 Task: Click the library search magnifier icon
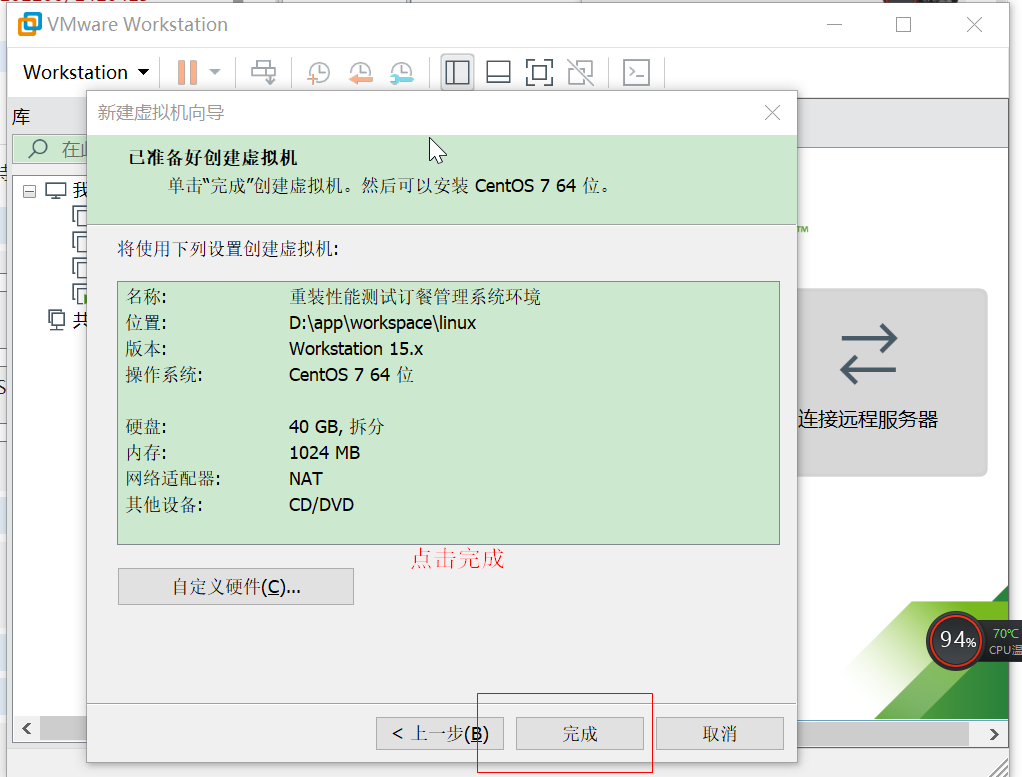(x=38, y=149)
